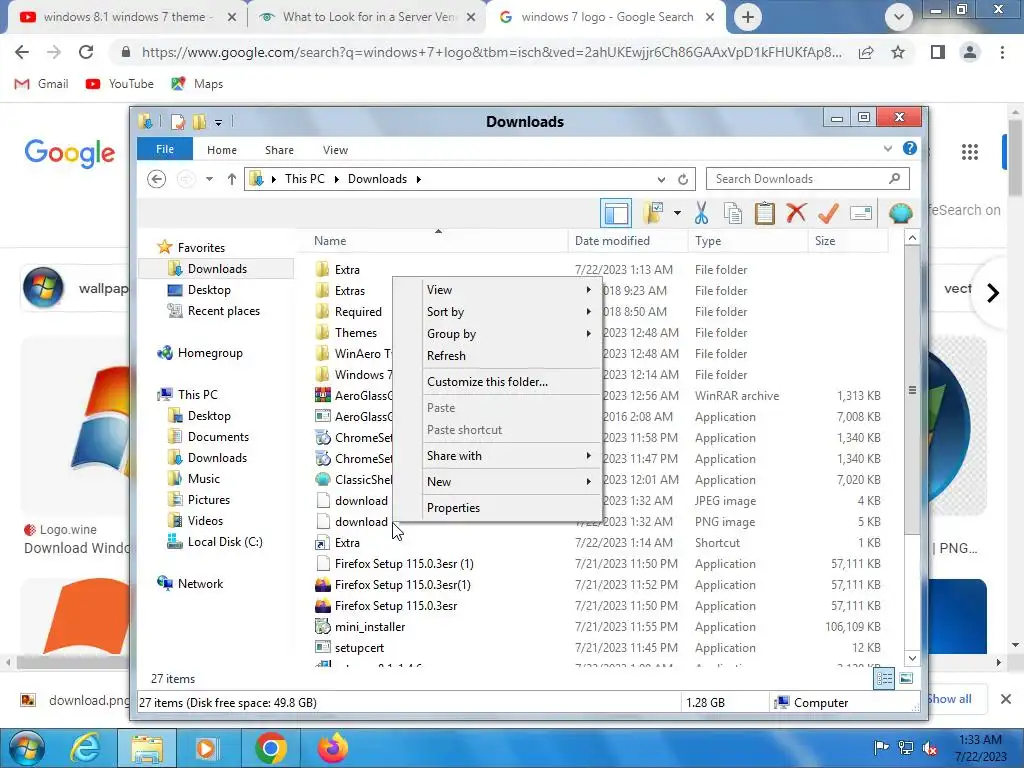Screen dimensions: 1024x768
Task: Click the folder options toolbar icon
Action: [x=653, y=213]
